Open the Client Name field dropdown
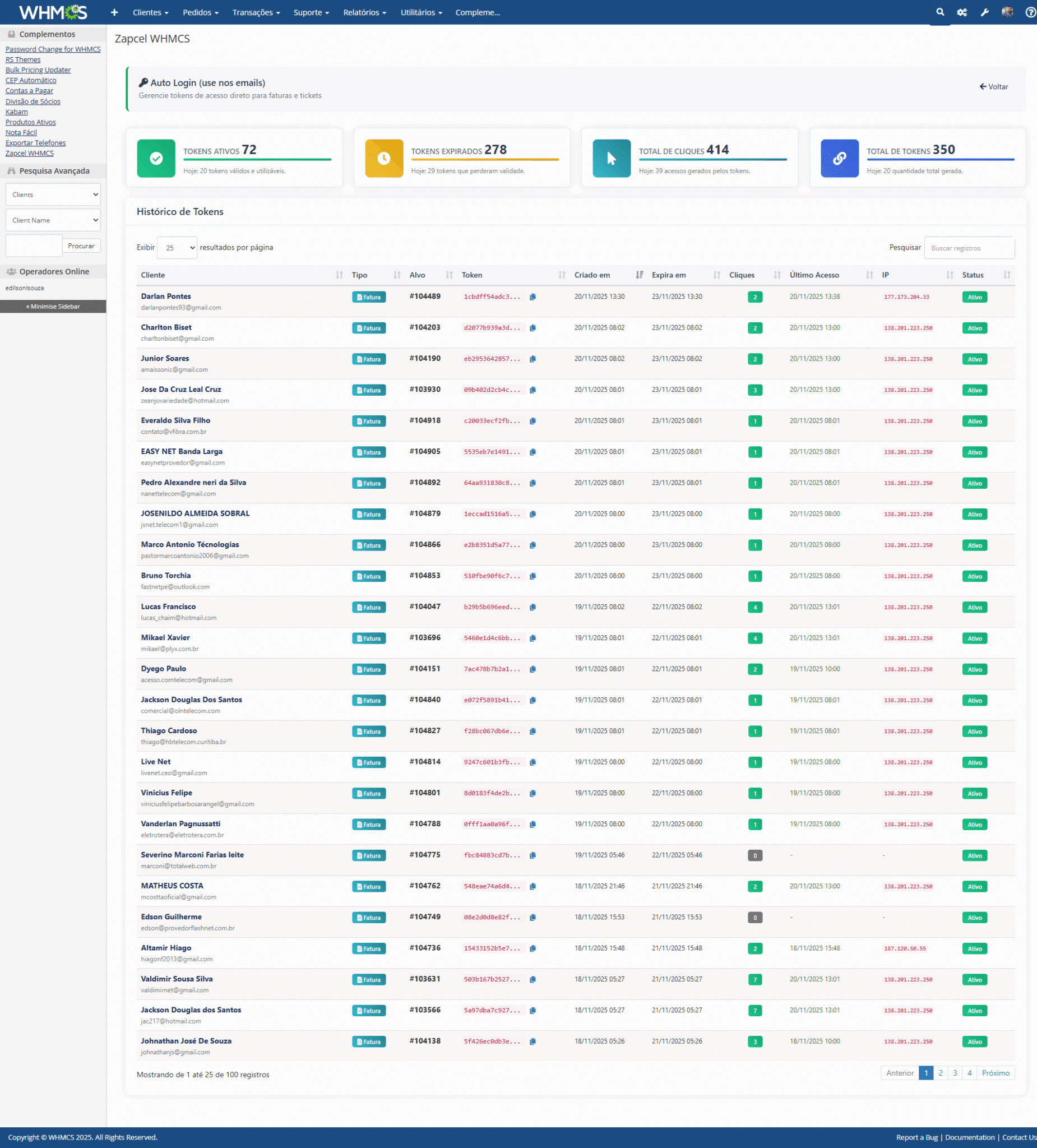1037x1148 pixels. point(53,220)
